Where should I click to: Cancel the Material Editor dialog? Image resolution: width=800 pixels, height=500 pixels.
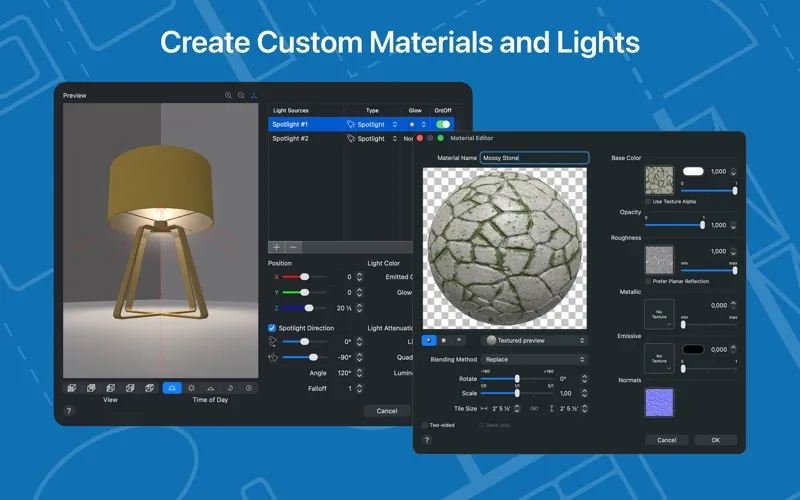(x=666, y=440)
